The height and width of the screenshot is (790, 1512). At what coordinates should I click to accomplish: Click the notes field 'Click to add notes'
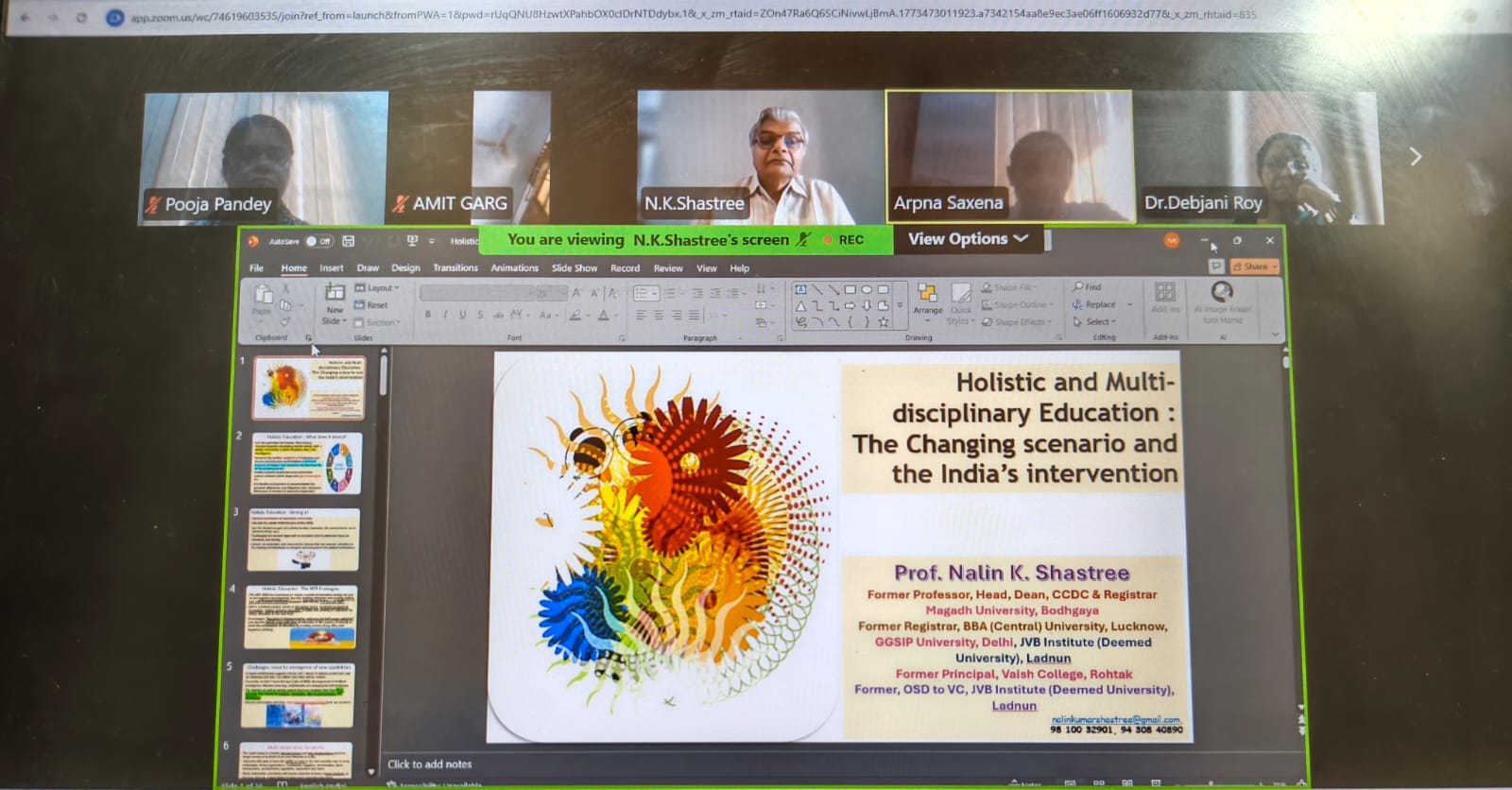429,764
